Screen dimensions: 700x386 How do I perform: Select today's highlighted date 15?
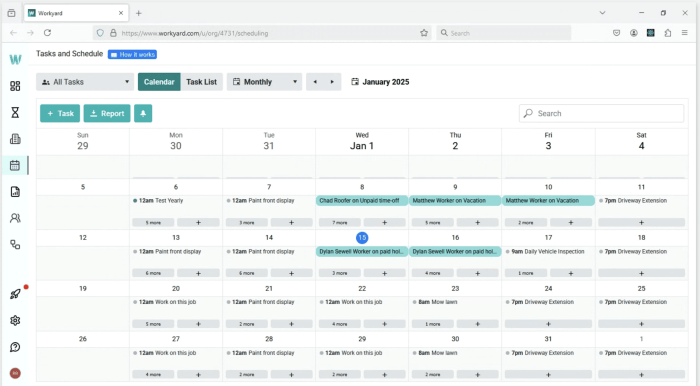362,238
